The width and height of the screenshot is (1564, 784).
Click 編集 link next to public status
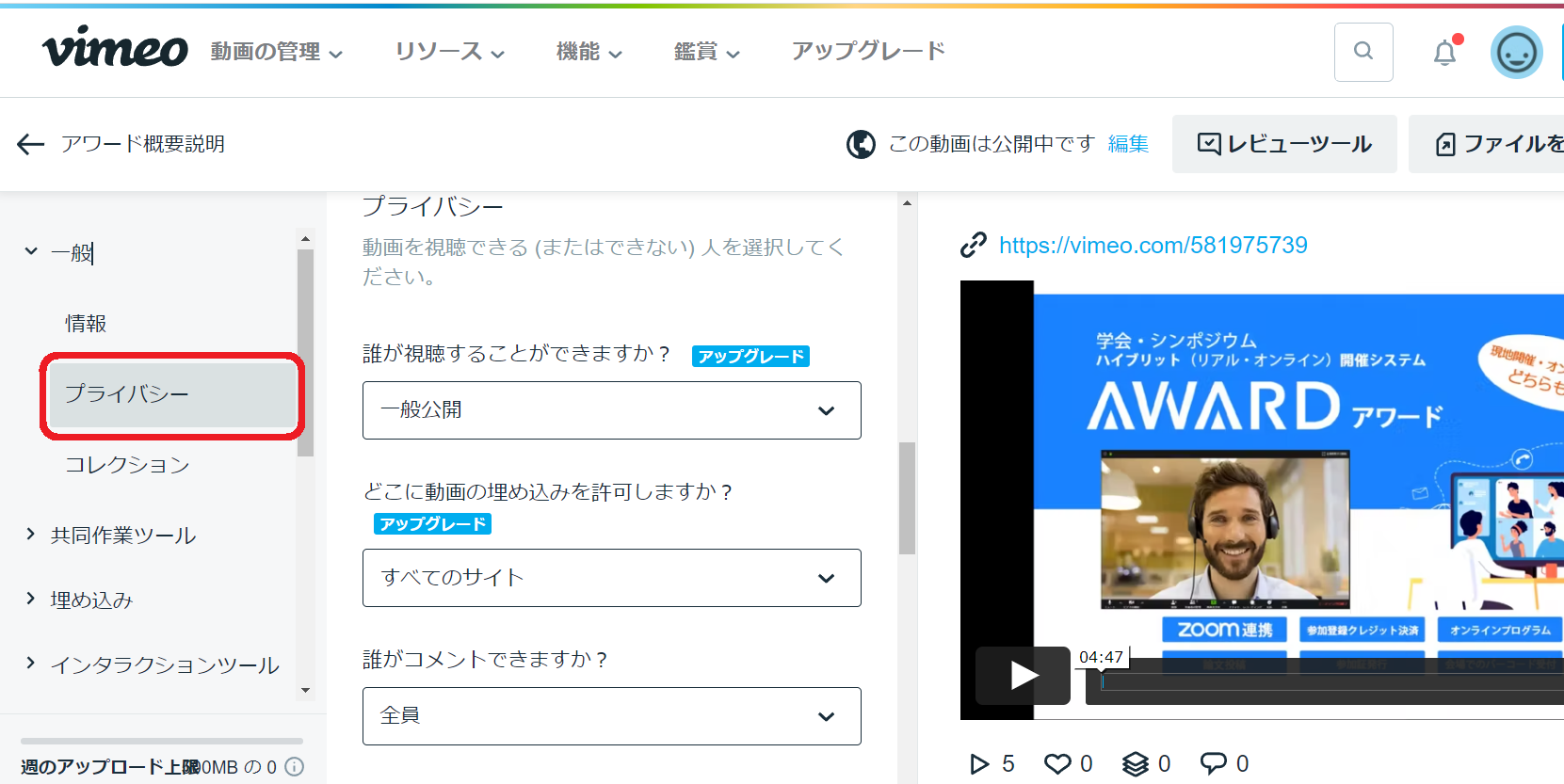[1128, 144]
